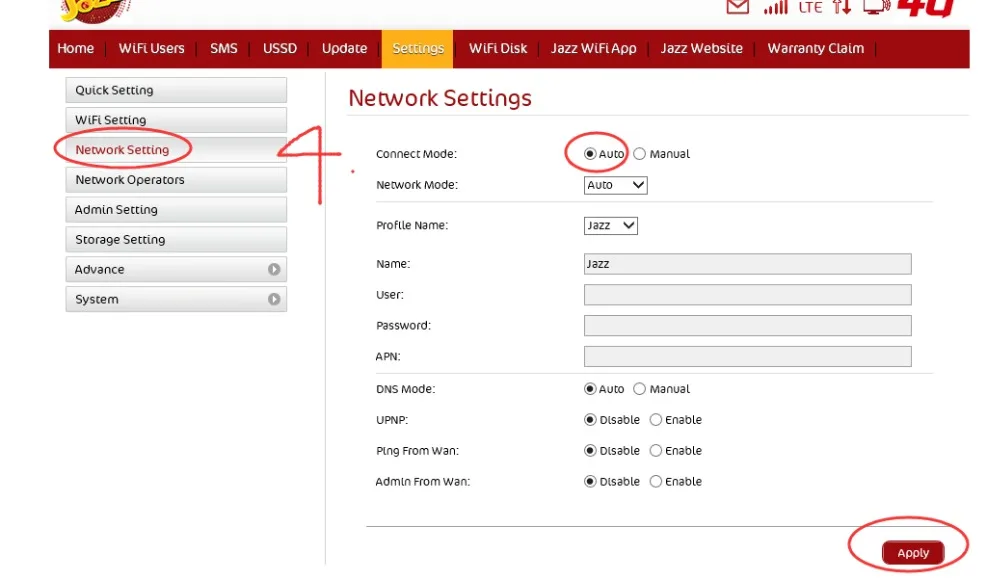
Task: Open the Update tab
Action: (344, 48)
